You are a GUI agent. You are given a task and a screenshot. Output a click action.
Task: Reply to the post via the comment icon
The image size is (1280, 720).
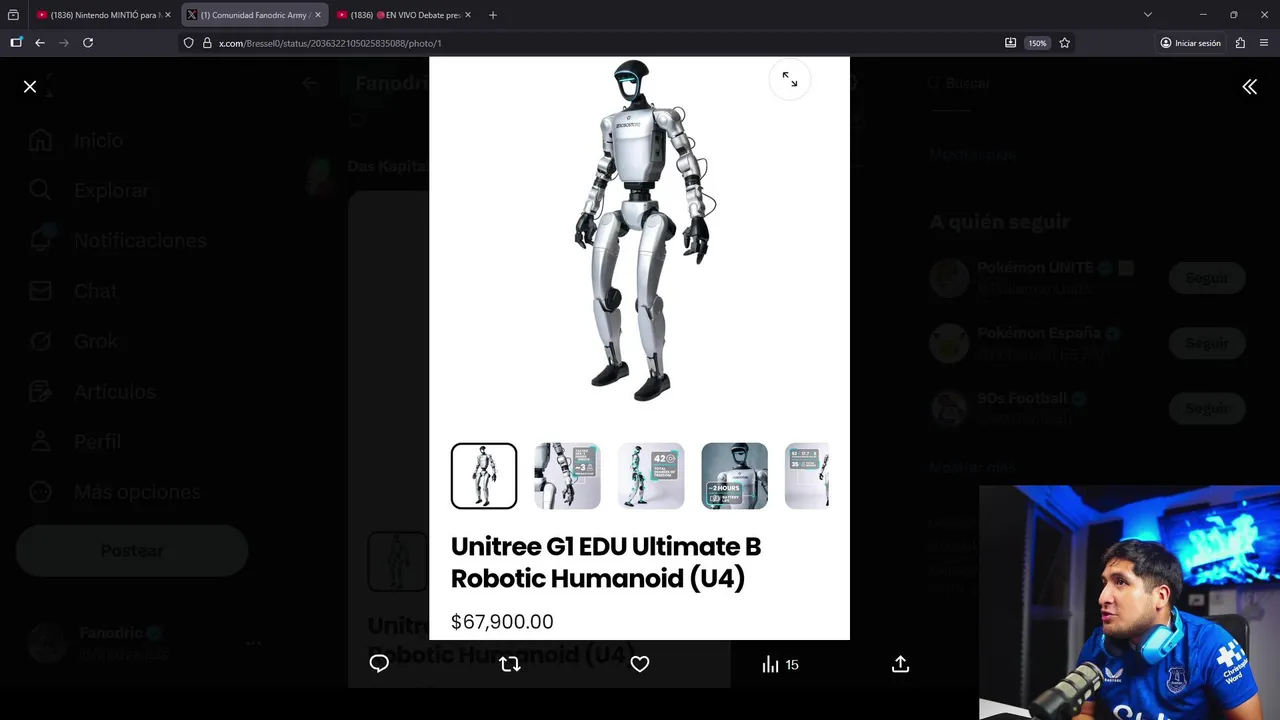click(379, 664)
